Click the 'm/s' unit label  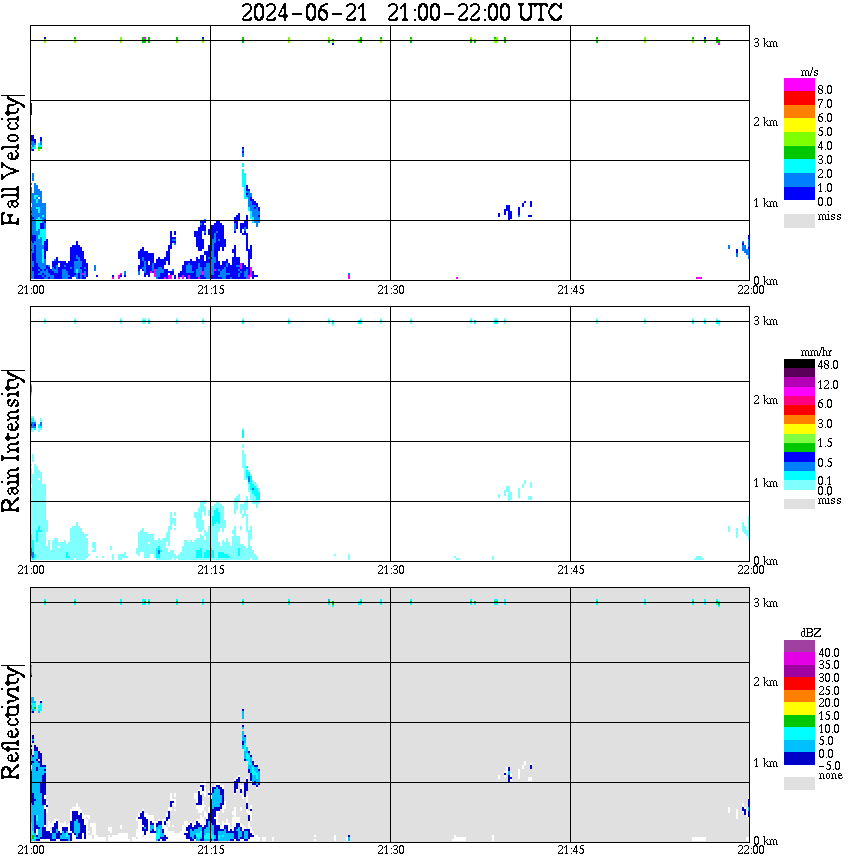[x=809, y=73]
